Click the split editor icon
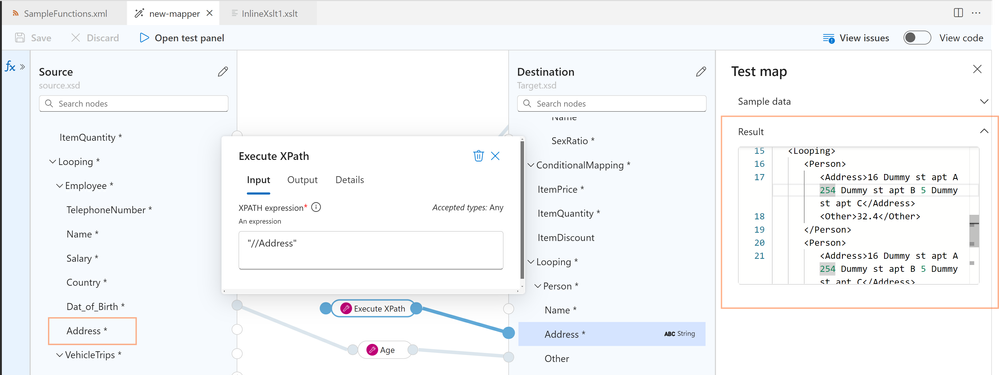999x375 pixels. click(x=958, y=13)
